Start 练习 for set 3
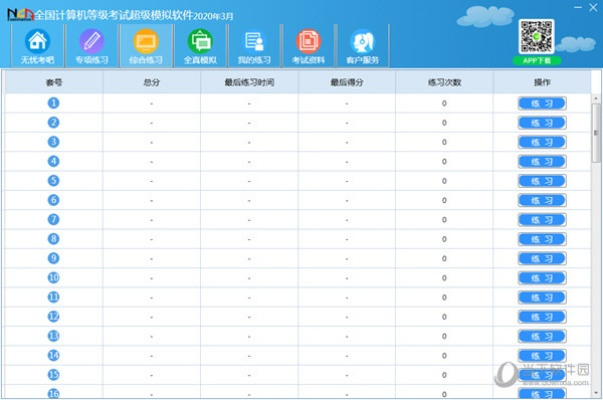This screenshot has width=603, height=400. click(542, 142)
